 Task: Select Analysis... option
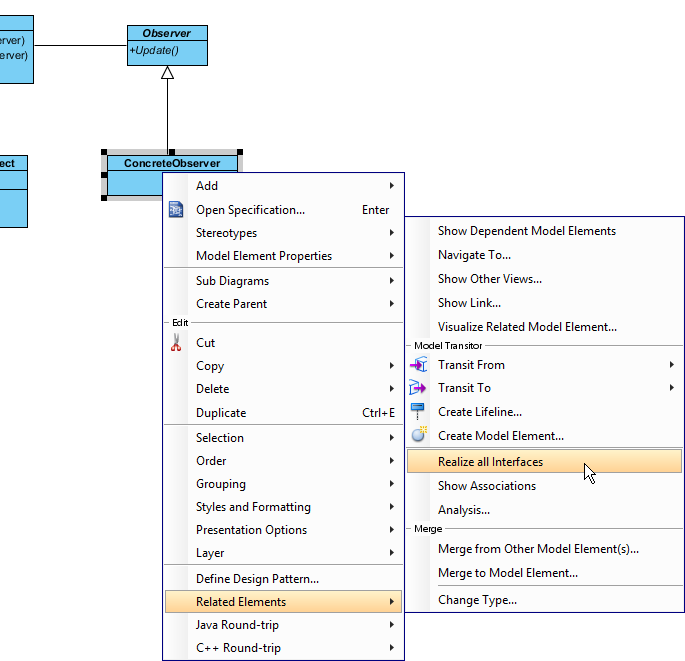tap(544, 510)
